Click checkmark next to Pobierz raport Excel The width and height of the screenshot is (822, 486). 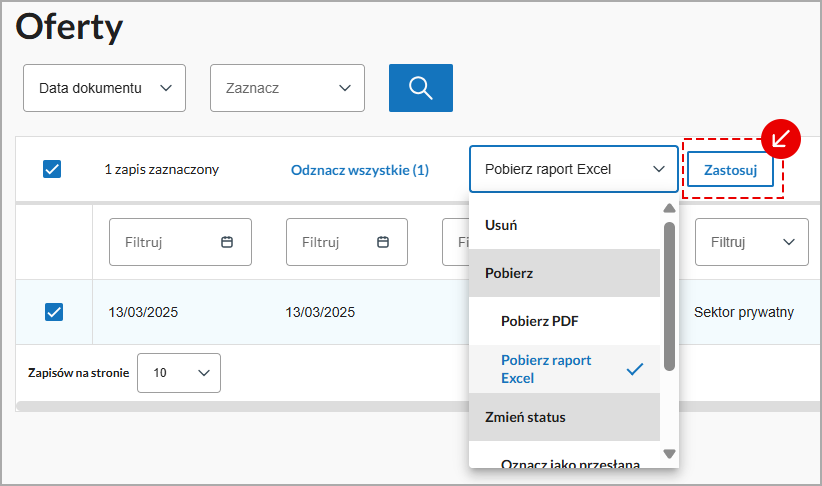coord(634,369)
